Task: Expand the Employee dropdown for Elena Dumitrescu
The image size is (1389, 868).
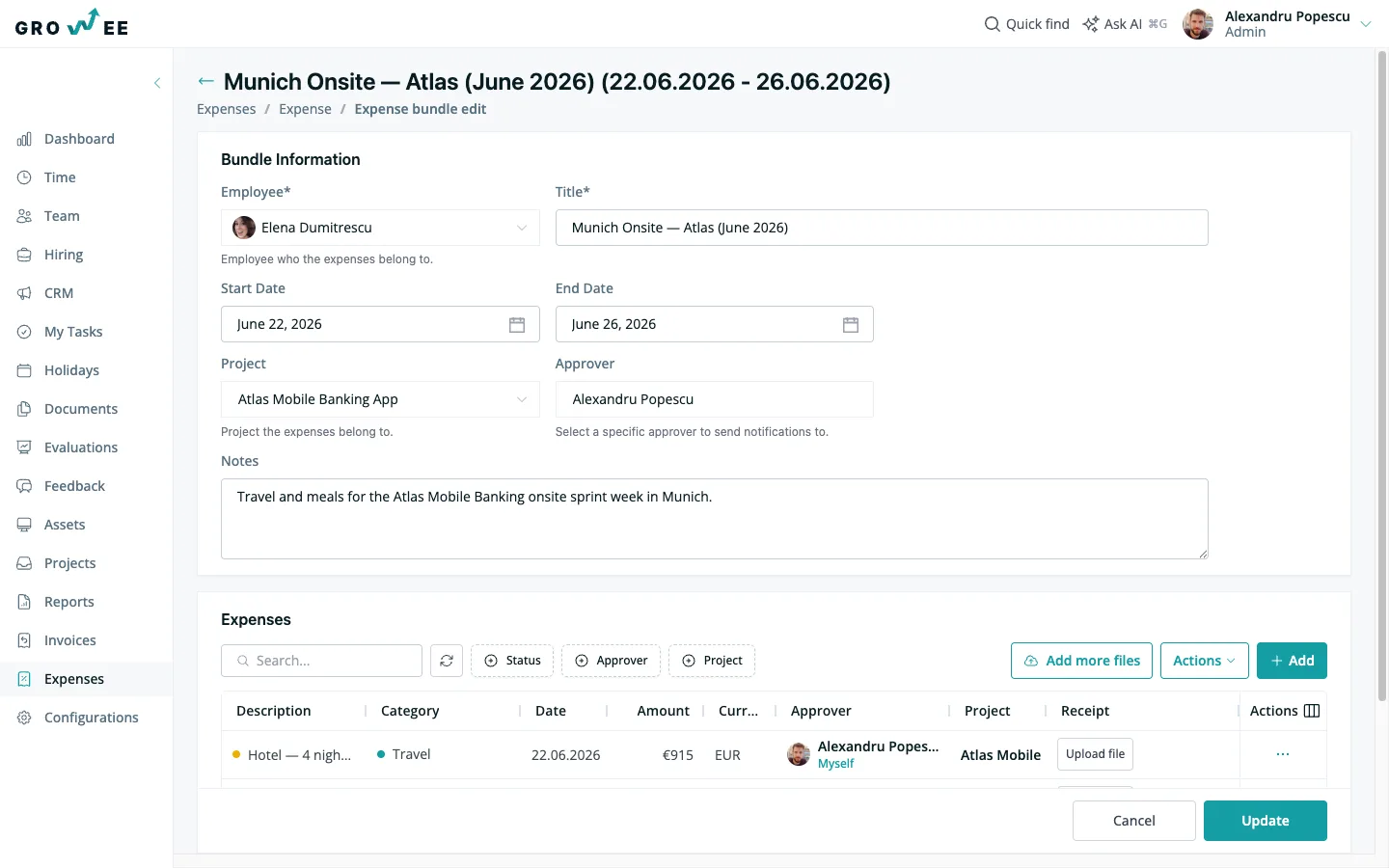Action: 522,228
